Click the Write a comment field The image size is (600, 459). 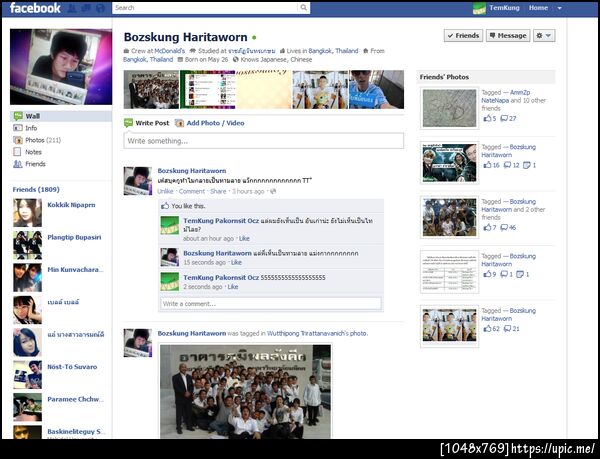pos(271,304)
